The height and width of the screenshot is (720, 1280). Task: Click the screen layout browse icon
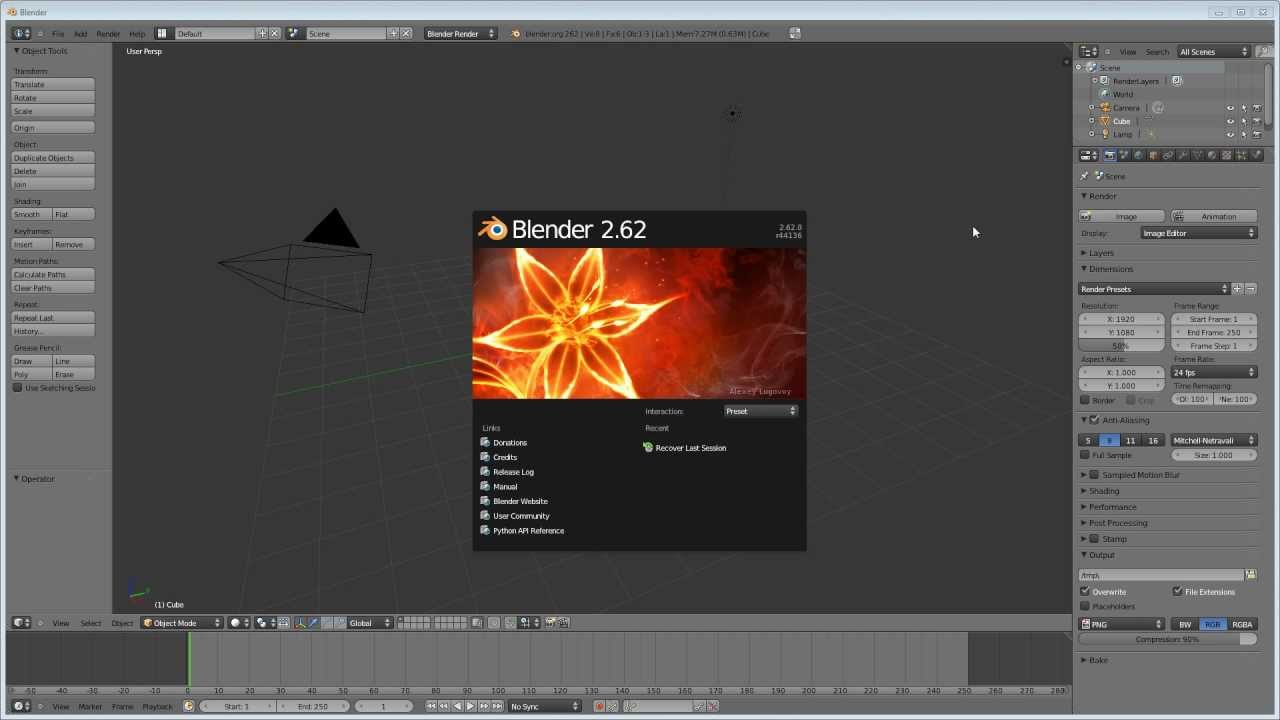tap(162, 33)
